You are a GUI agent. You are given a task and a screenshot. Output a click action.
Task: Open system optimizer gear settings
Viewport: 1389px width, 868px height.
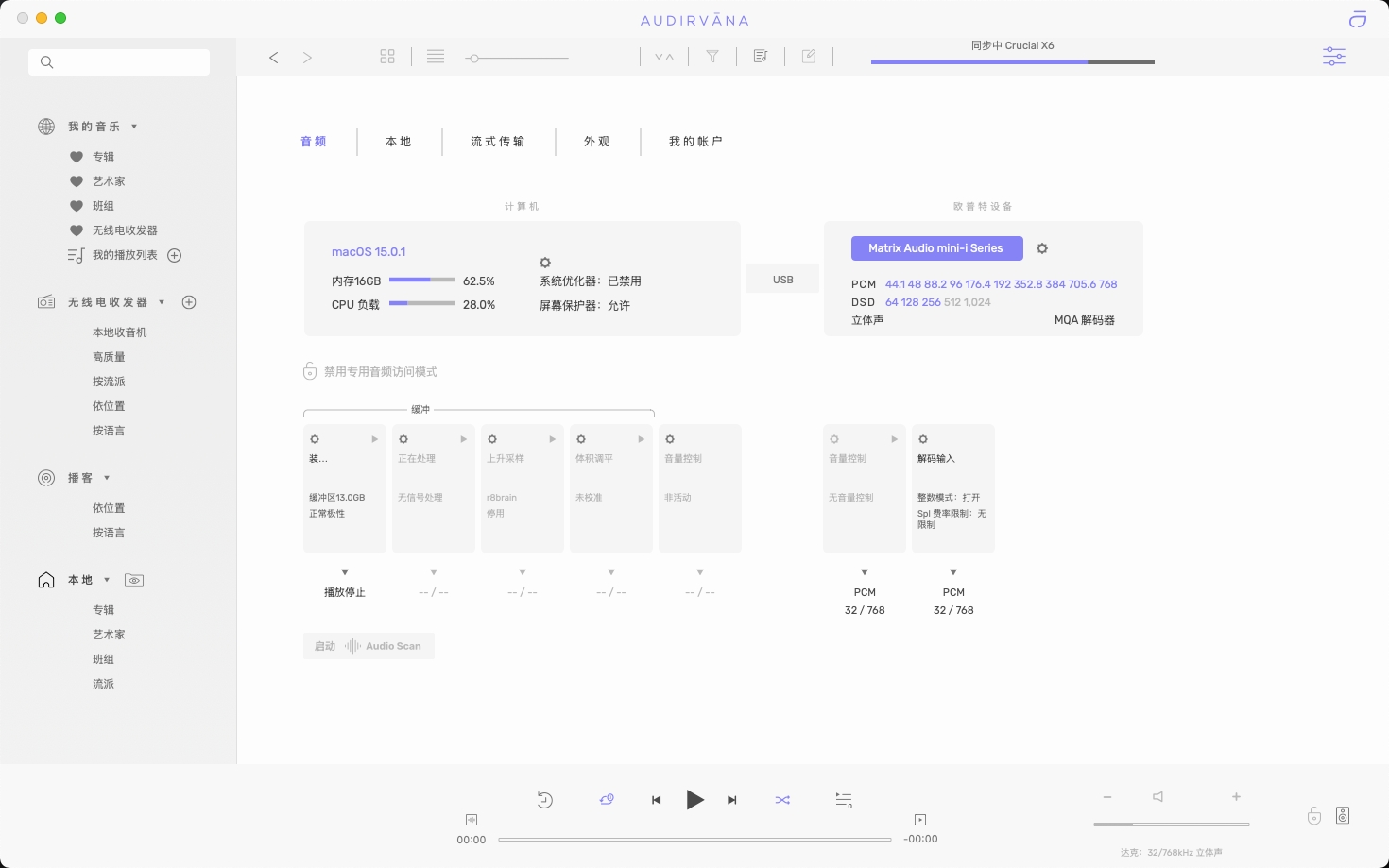[545, 263]
